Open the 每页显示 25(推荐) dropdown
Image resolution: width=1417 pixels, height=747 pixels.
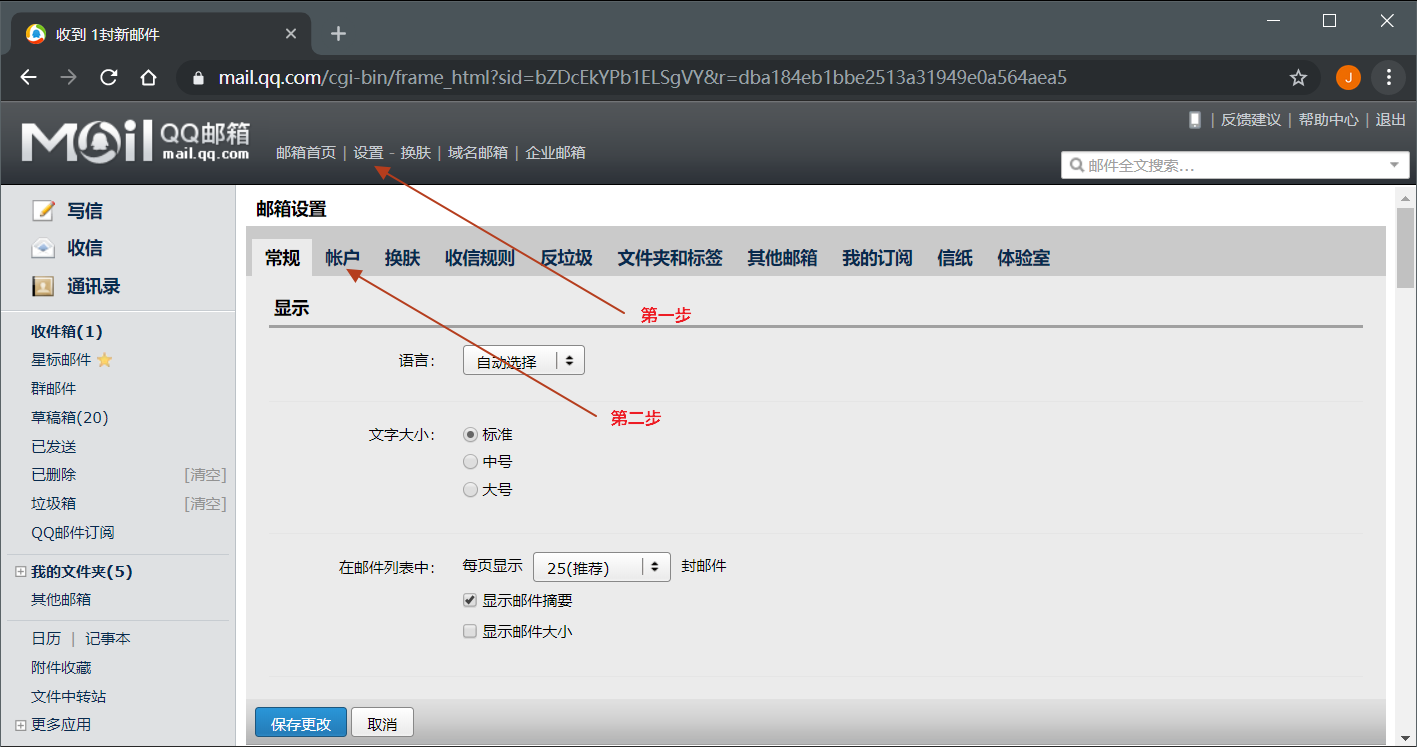click(602, 567)
